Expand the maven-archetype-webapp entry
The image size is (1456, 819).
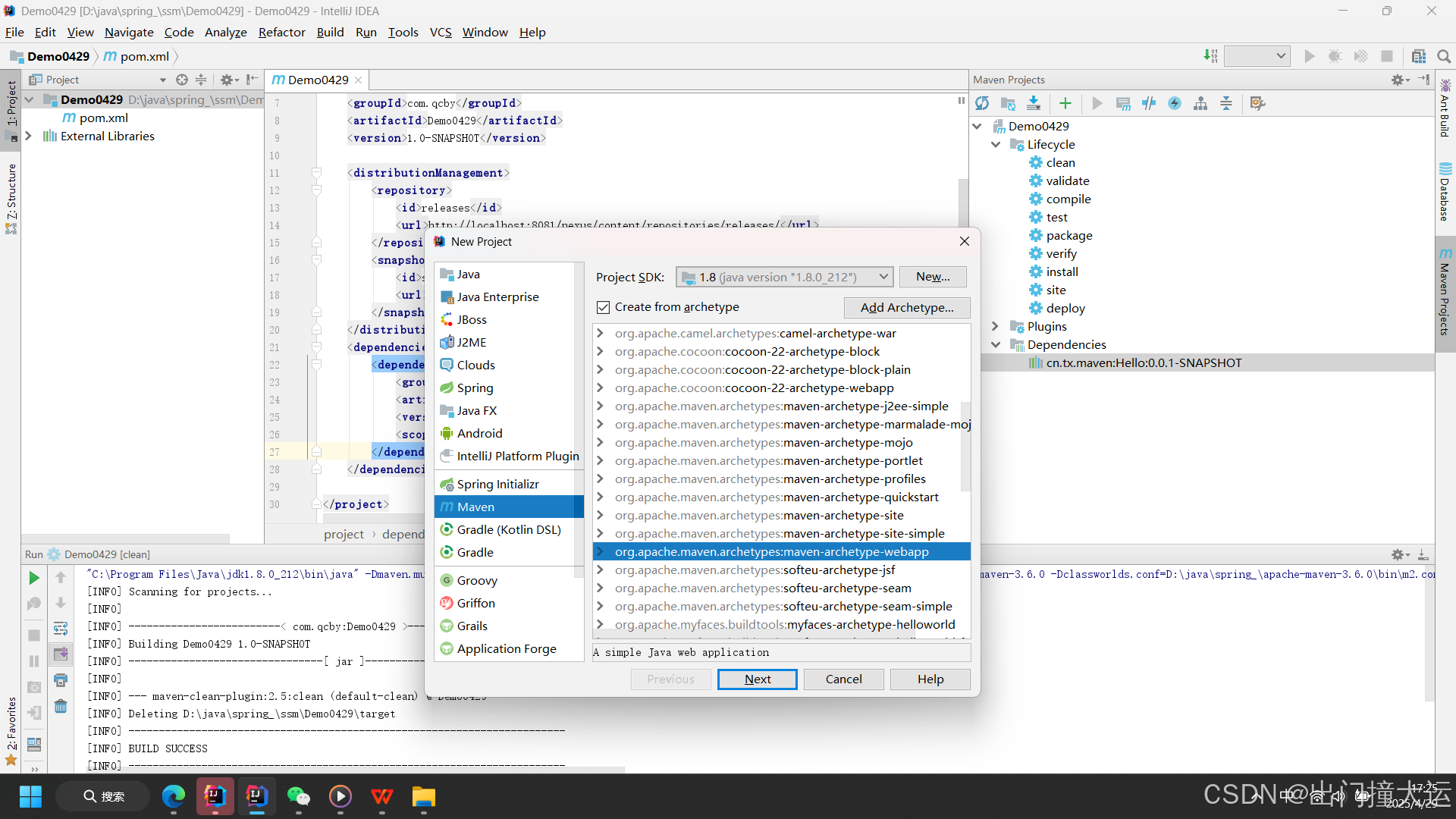point(600,551)
